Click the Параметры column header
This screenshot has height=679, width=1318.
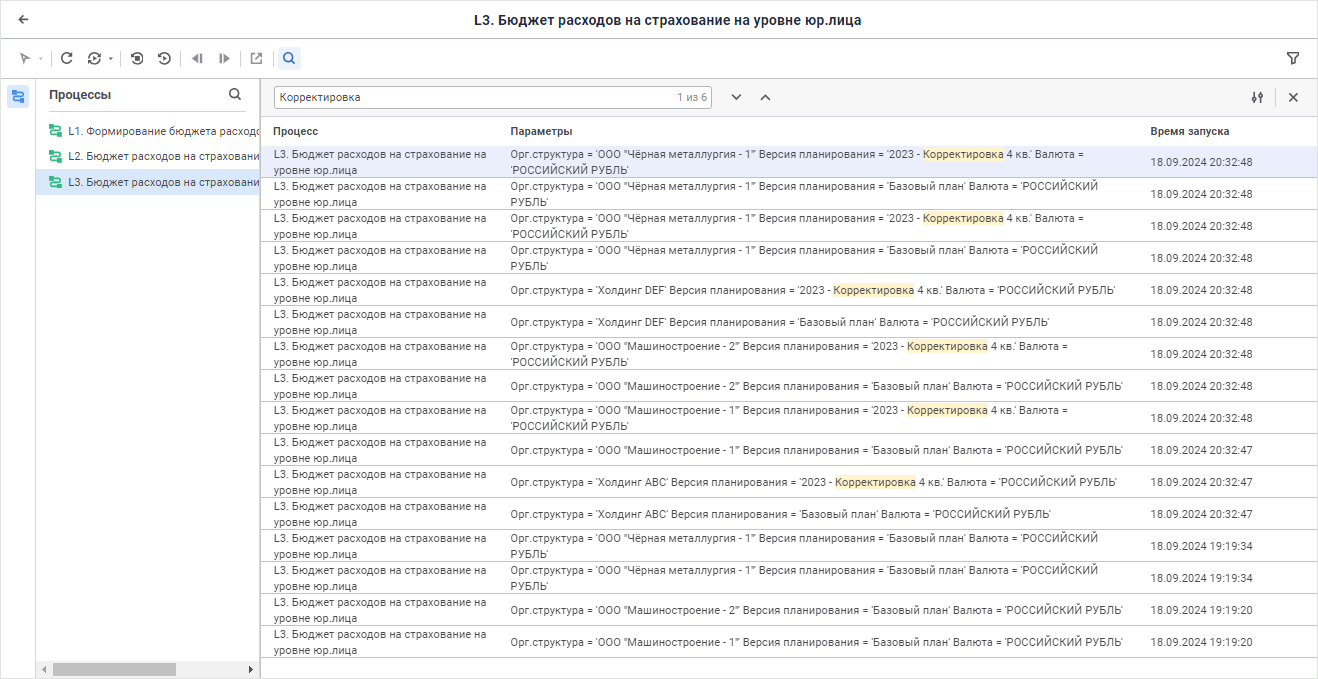pyautogui.click(x=541, y=132)
